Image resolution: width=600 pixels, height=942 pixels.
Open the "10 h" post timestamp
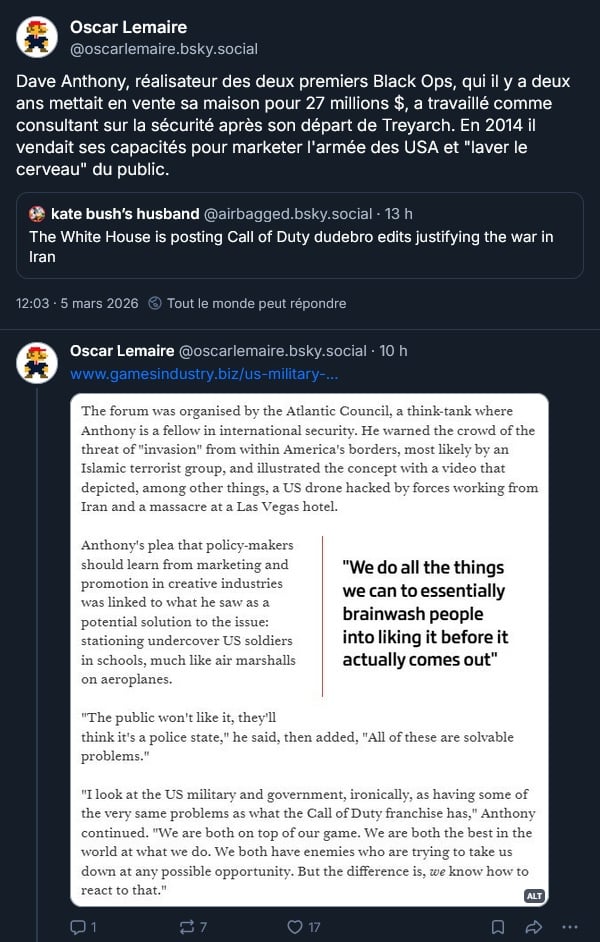tap(393, 351)
